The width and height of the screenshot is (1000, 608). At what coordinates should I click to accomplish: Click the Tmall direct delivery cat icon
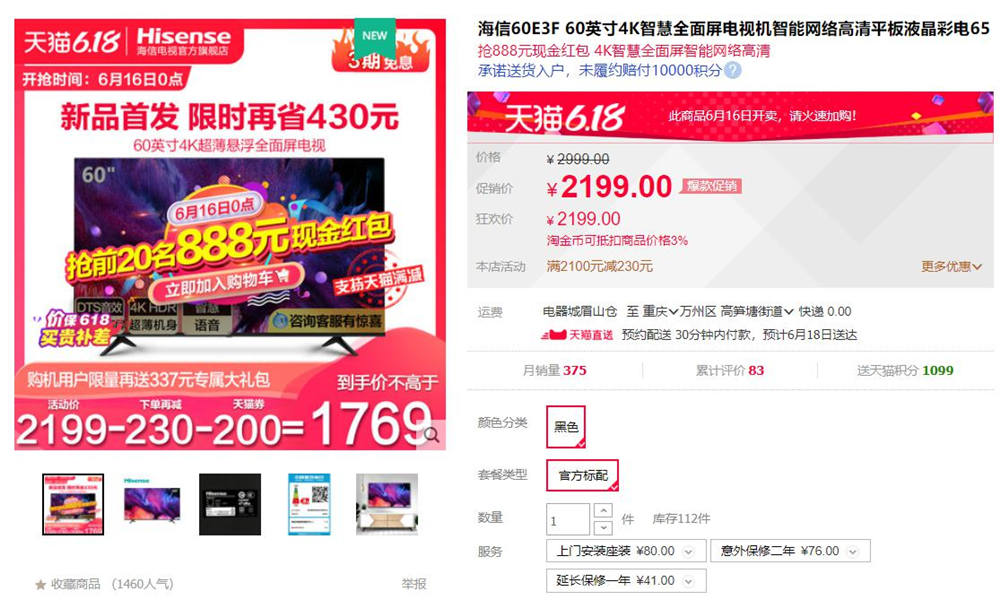tap(554, 334)
